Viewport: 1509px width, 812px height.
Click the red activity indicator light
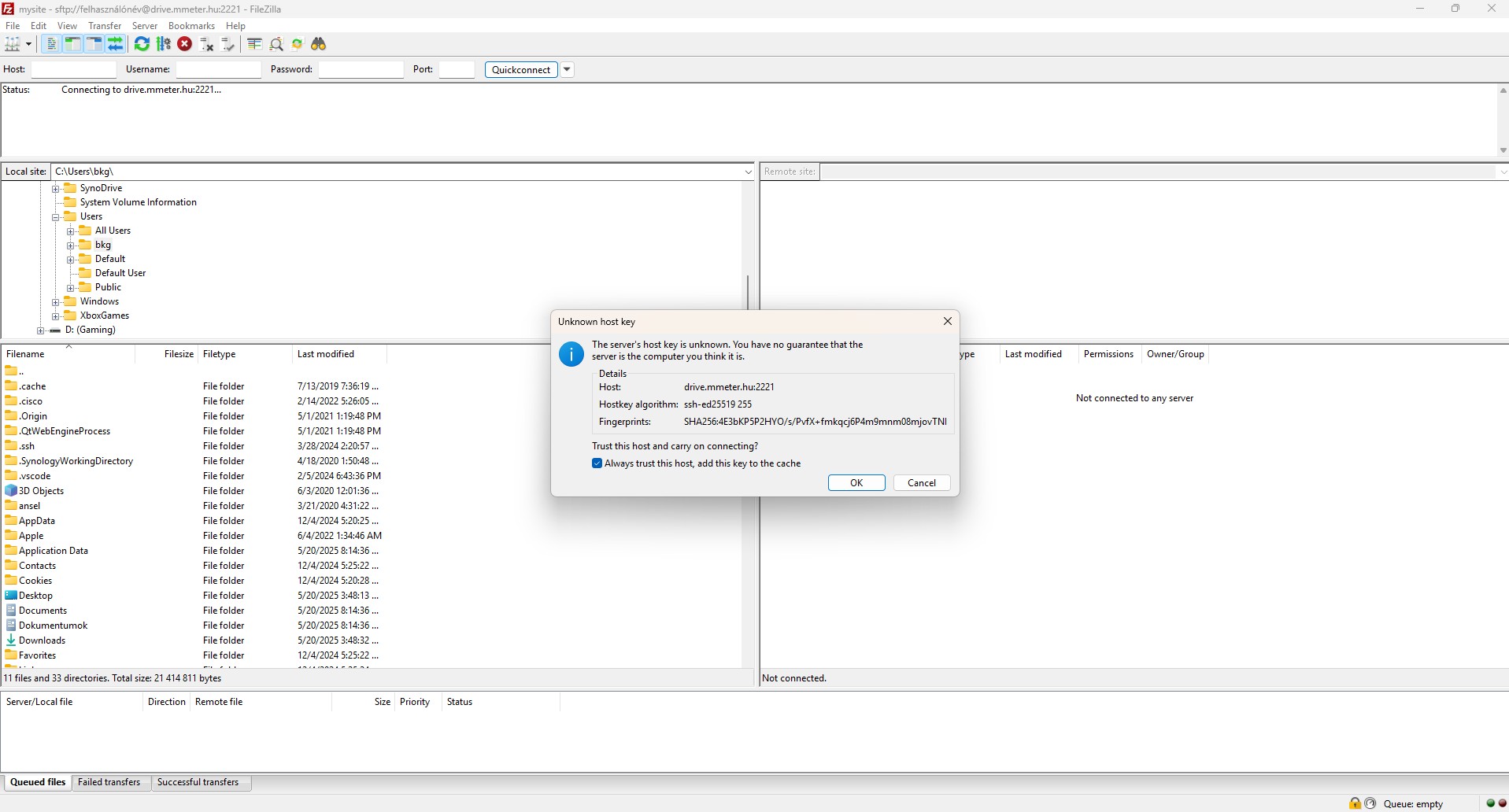pyautogui.click(x=1502, y=803)
